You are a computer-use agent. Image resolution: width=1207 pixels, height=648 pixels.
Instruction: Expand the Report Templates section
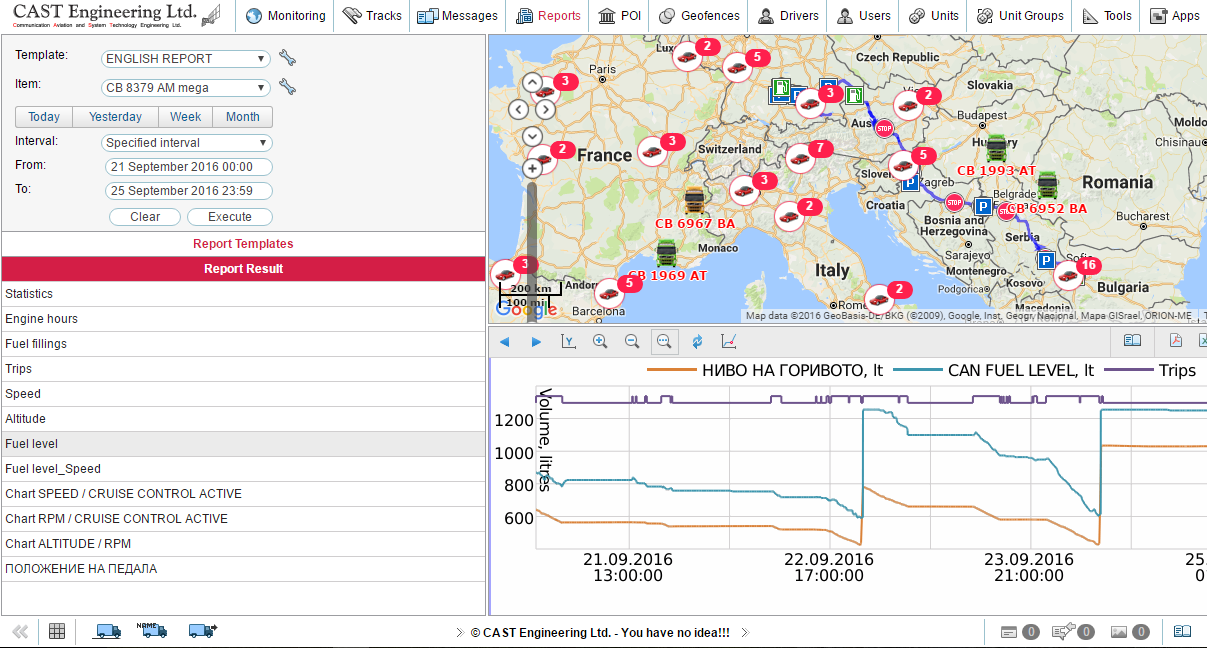tap(243, 244)
